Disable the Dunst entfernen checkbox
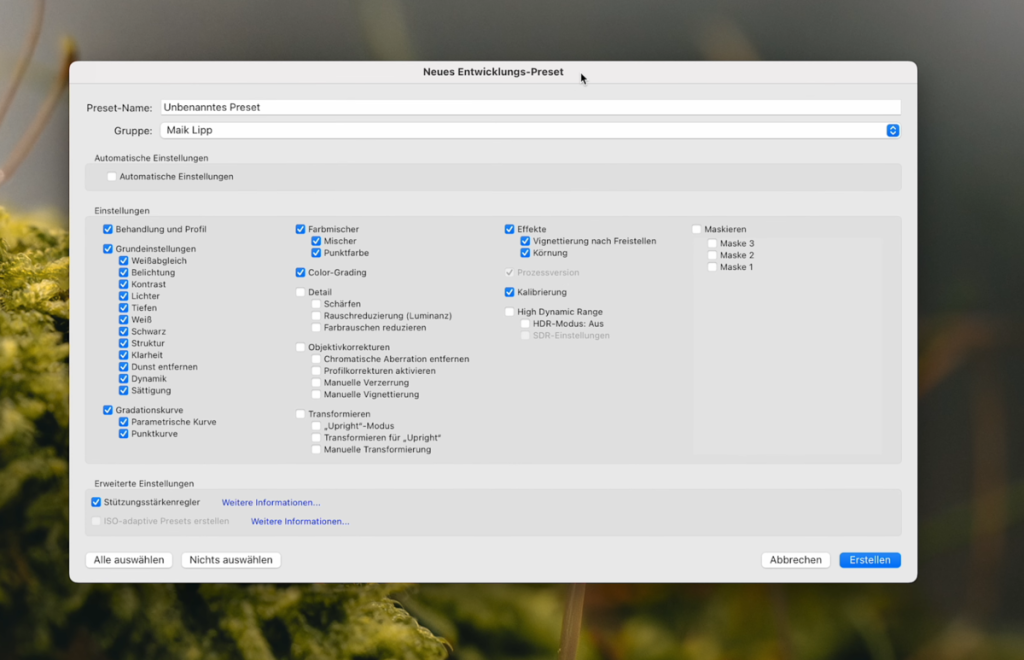This screenshot has height=660, width=1024. click(x=124, y=367)
